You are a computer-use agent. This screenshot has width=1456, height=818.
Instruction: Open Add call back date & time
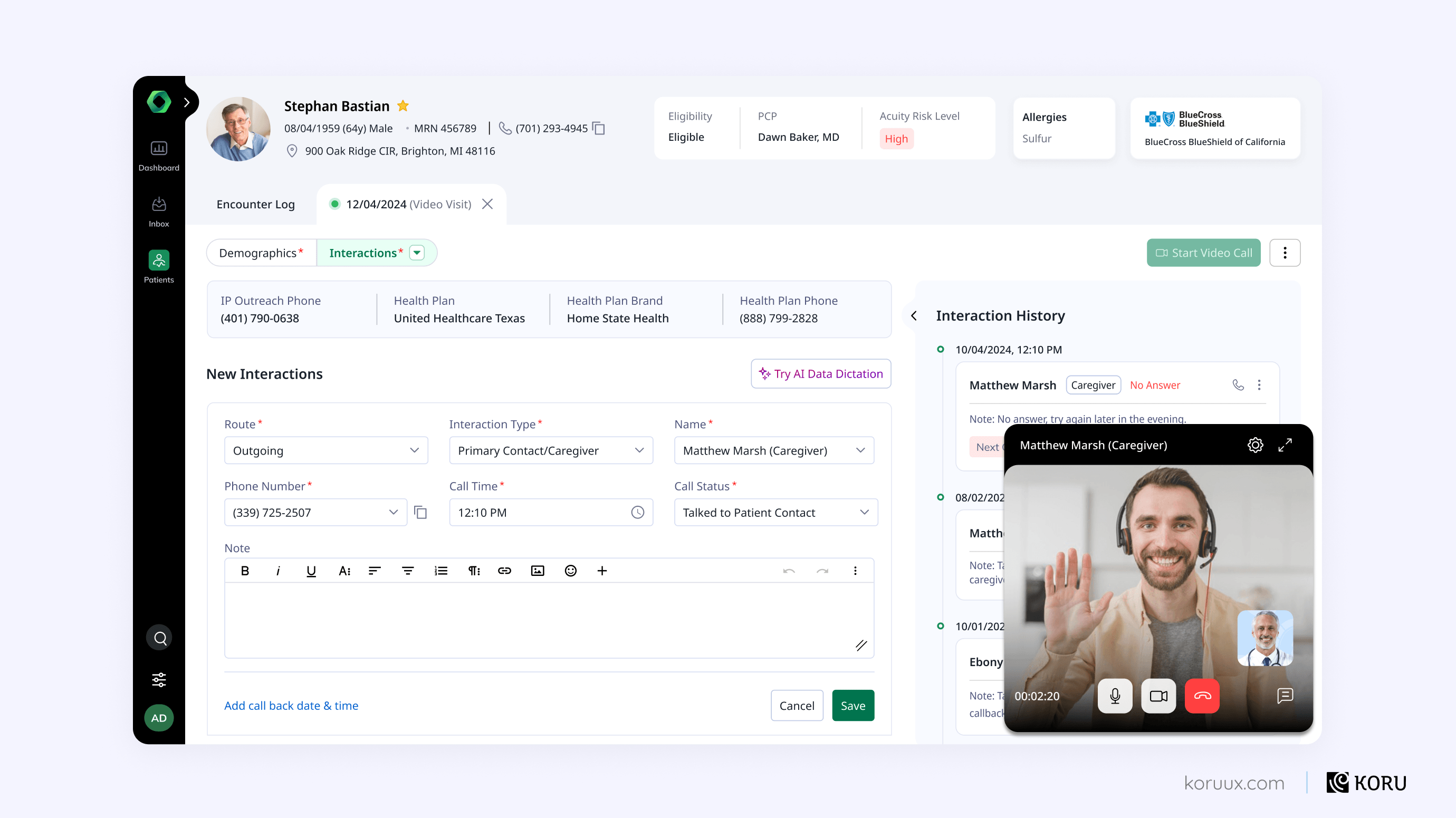click(291, 706)
